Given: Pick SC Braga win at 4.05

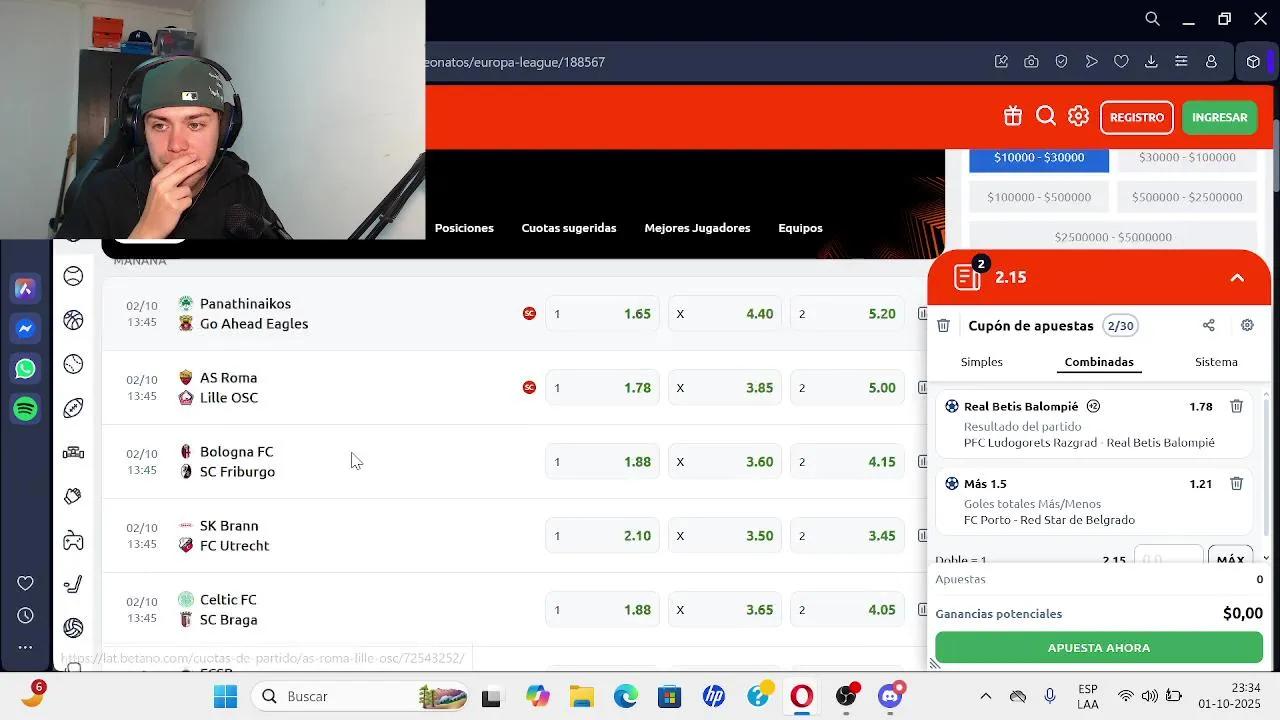Looking at the screenshot, I should (x=847, y=610).
